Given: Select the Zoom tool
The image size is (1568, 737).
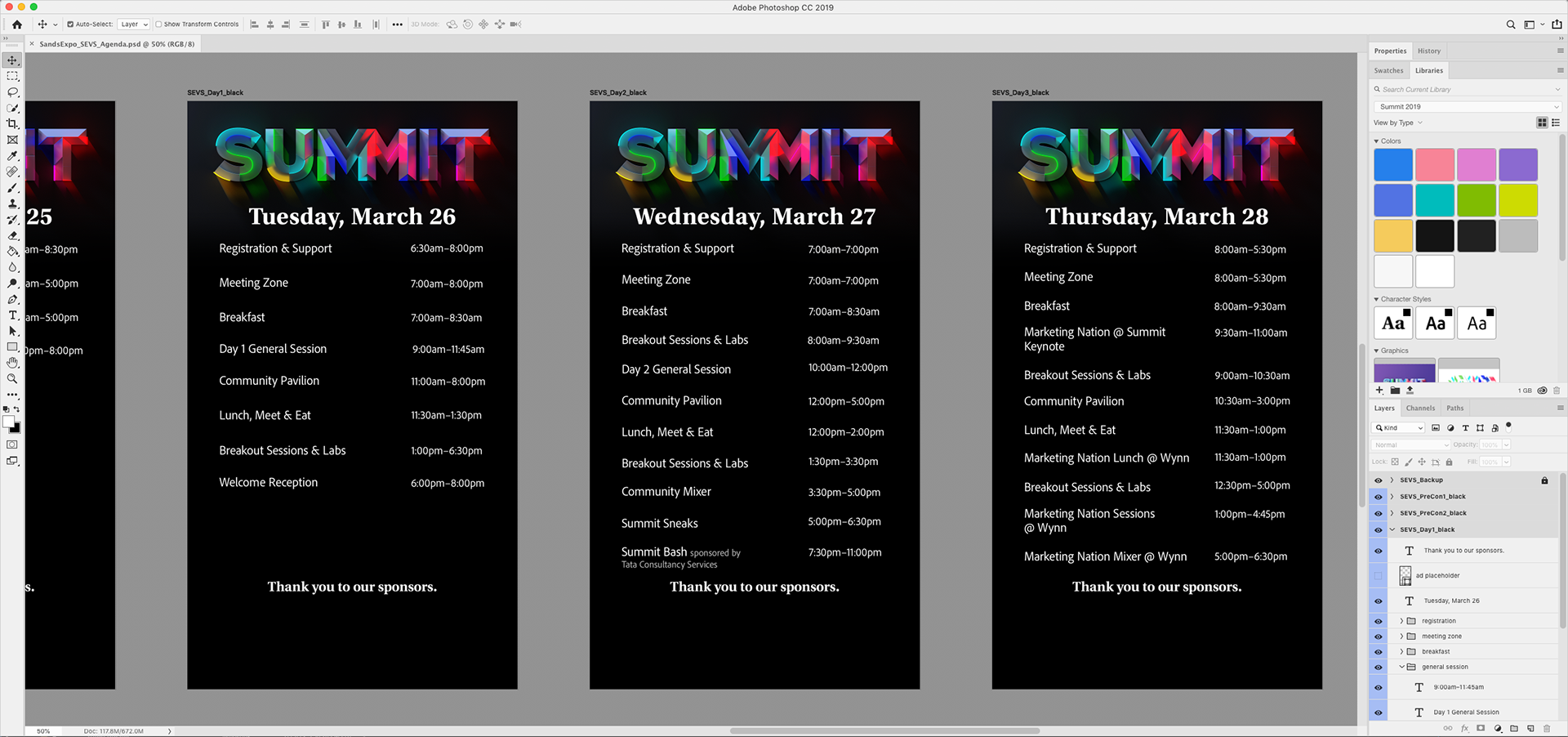Looking at the screenshot, I should 12,379.
